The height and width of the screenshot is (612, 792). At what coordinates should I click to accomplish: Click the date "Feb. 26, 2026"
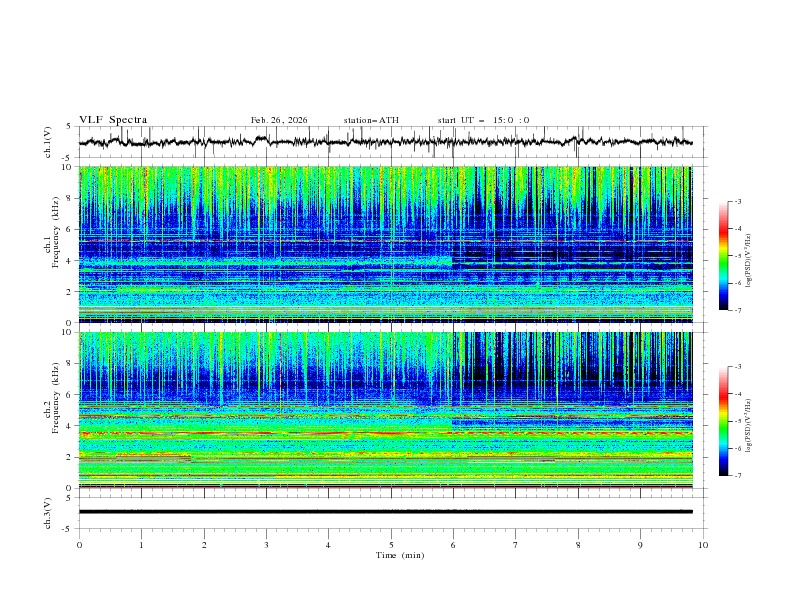tap(279, 120)
